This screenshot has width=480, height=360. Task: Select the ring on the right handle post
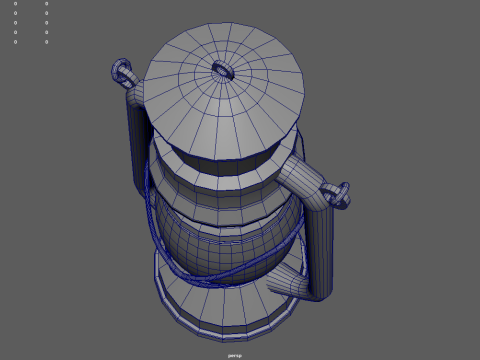(x=337, y=195)
